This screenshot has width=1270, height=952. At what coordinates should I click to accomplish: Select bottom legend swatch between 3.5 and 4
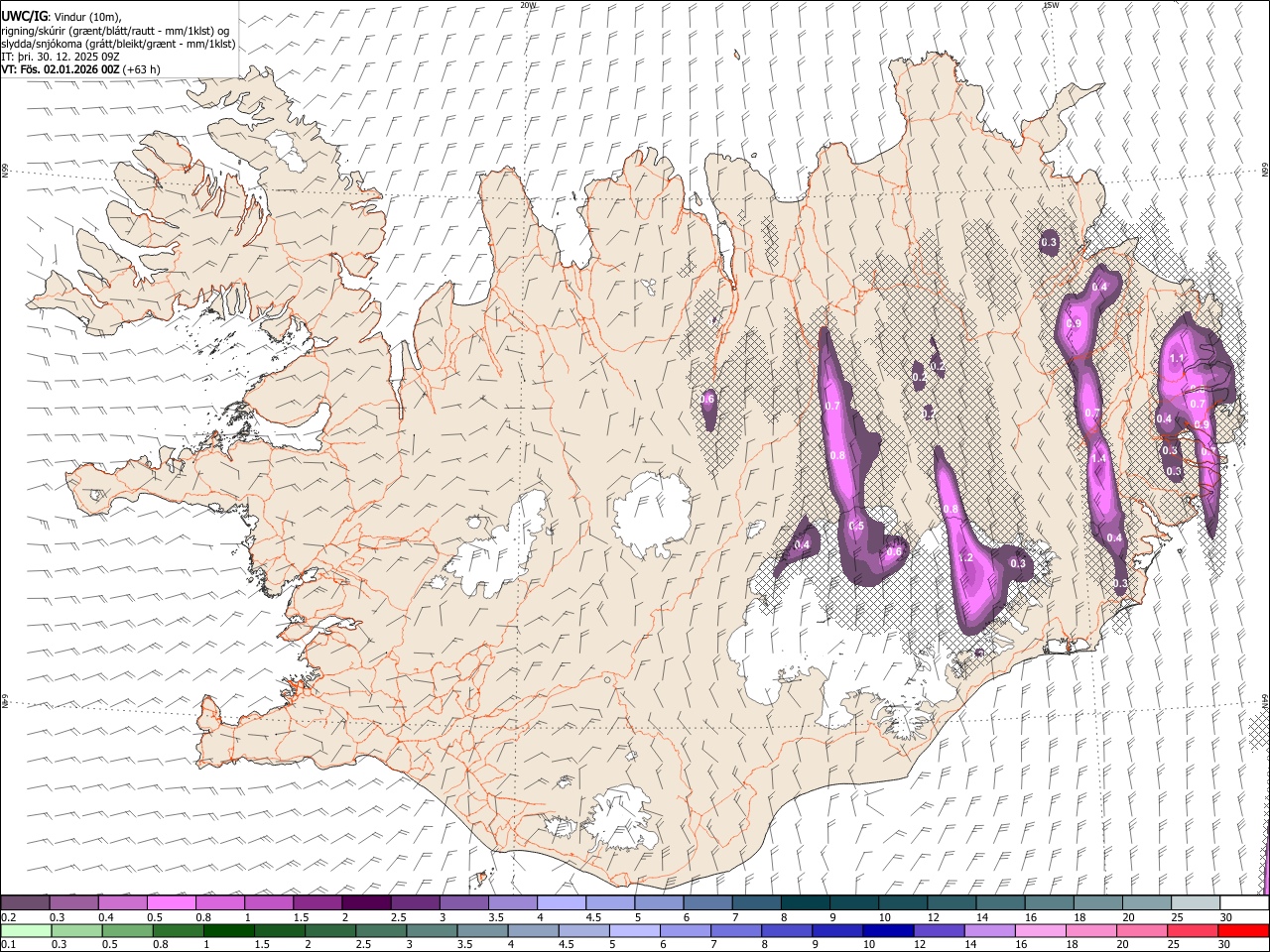(x=482, y=931)
